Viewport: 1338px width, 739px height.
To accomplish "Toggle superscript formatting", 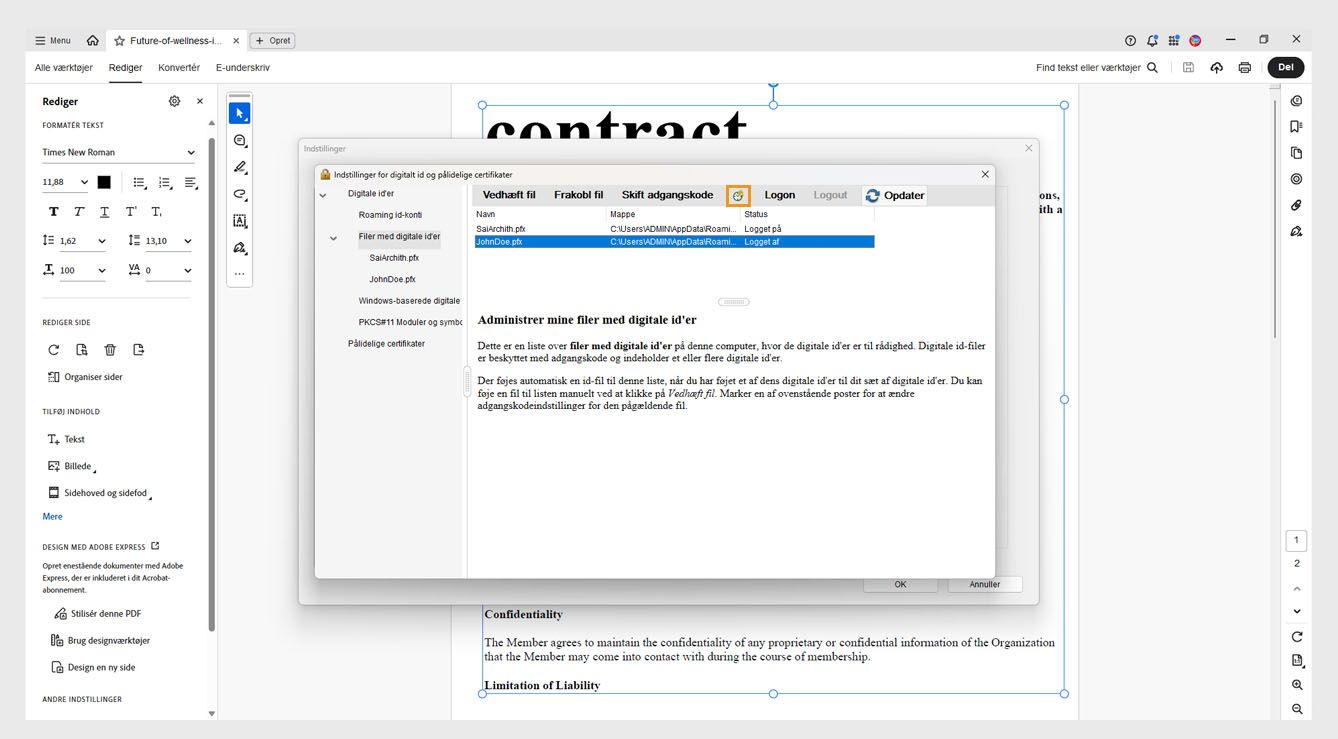I will 131,212.
